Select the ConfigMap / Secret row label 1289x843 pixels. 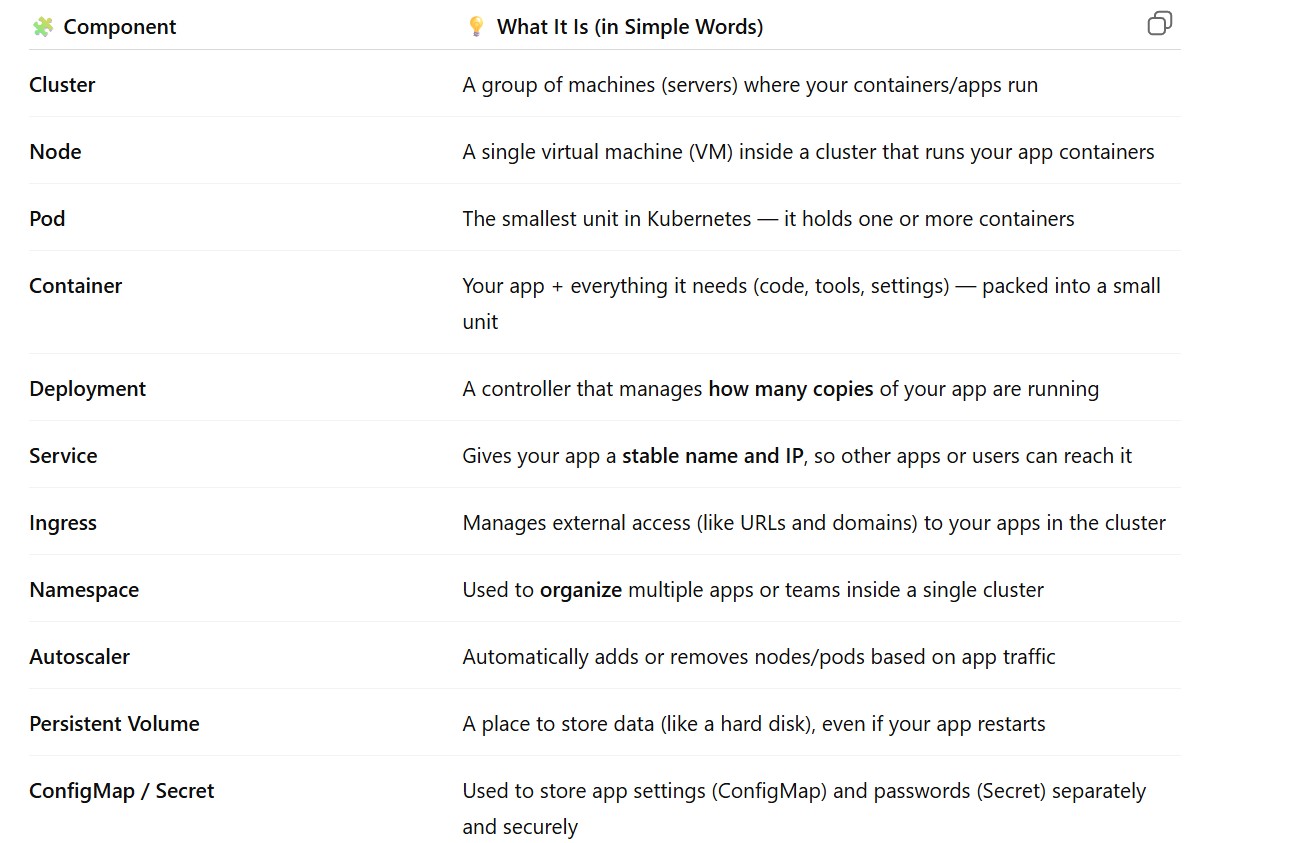point(121,791)
